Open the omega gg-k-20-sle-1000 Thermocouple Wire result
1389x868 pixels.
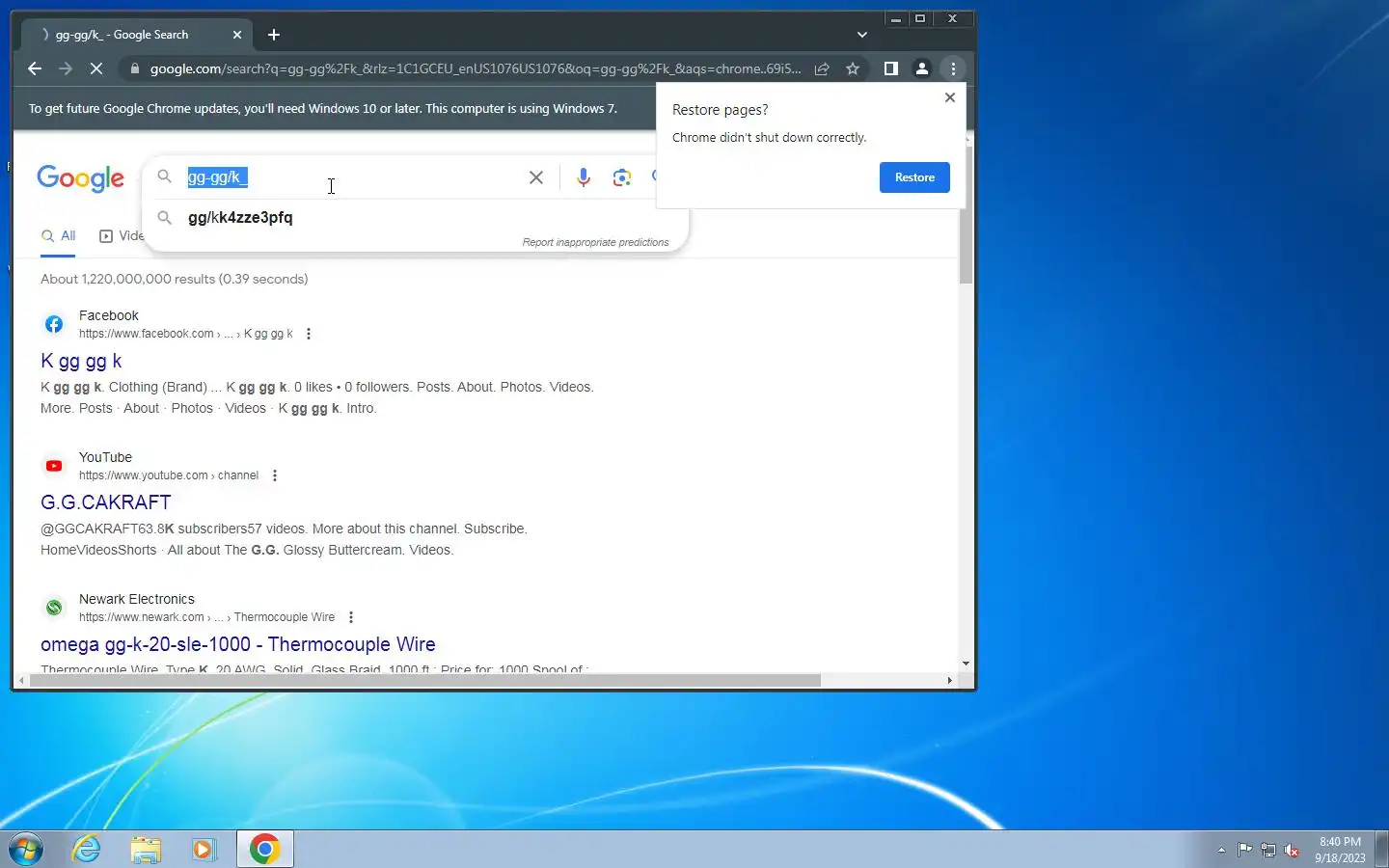[x=238, y=644]
